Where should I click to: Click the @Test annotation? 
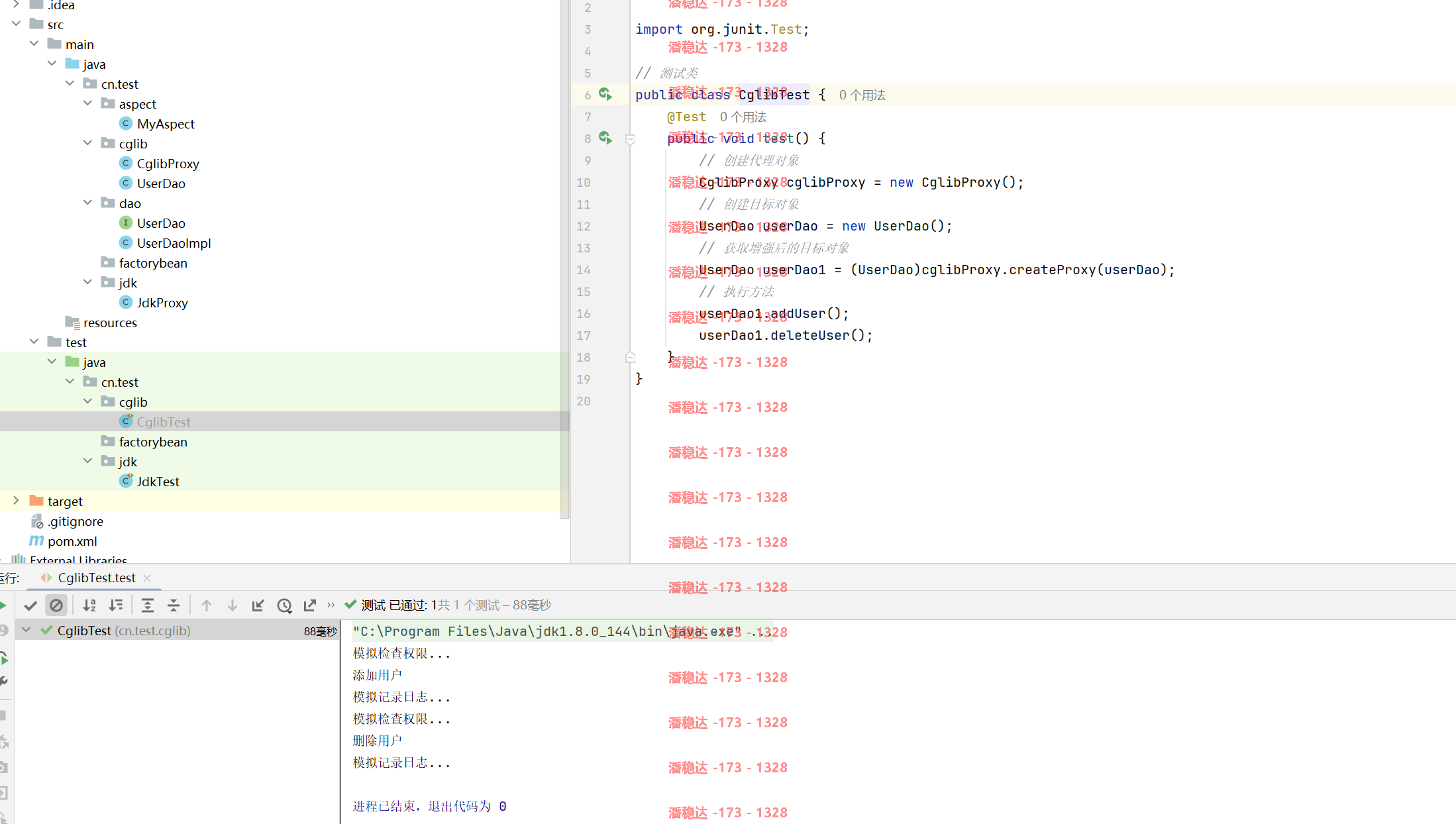686,117
